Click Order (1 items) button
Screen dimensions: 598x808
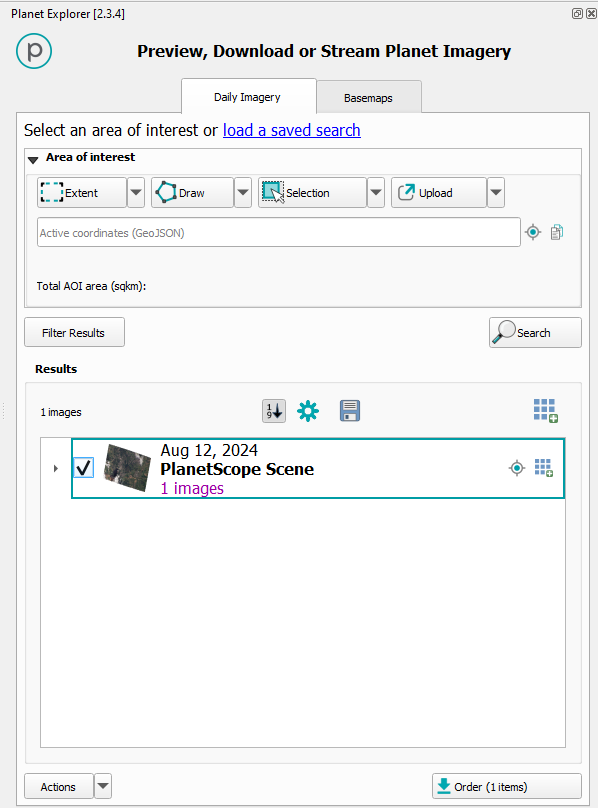tap(507, 786)
